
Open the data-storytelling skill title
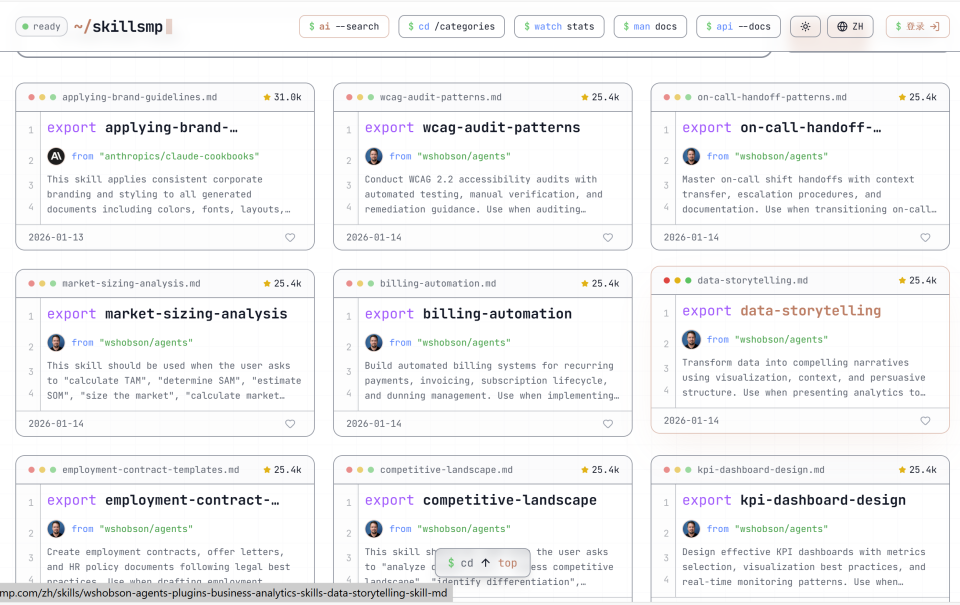[810, 311]
